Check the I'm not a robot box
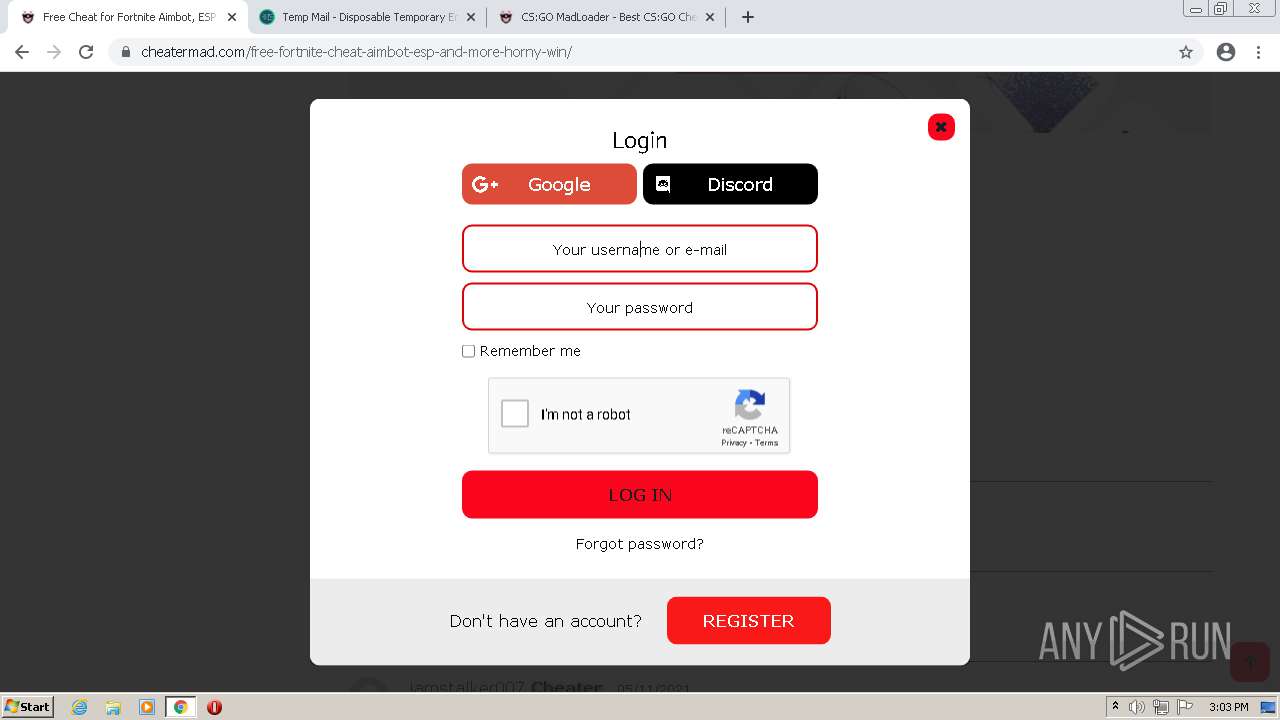 click(x=515, y=414)
